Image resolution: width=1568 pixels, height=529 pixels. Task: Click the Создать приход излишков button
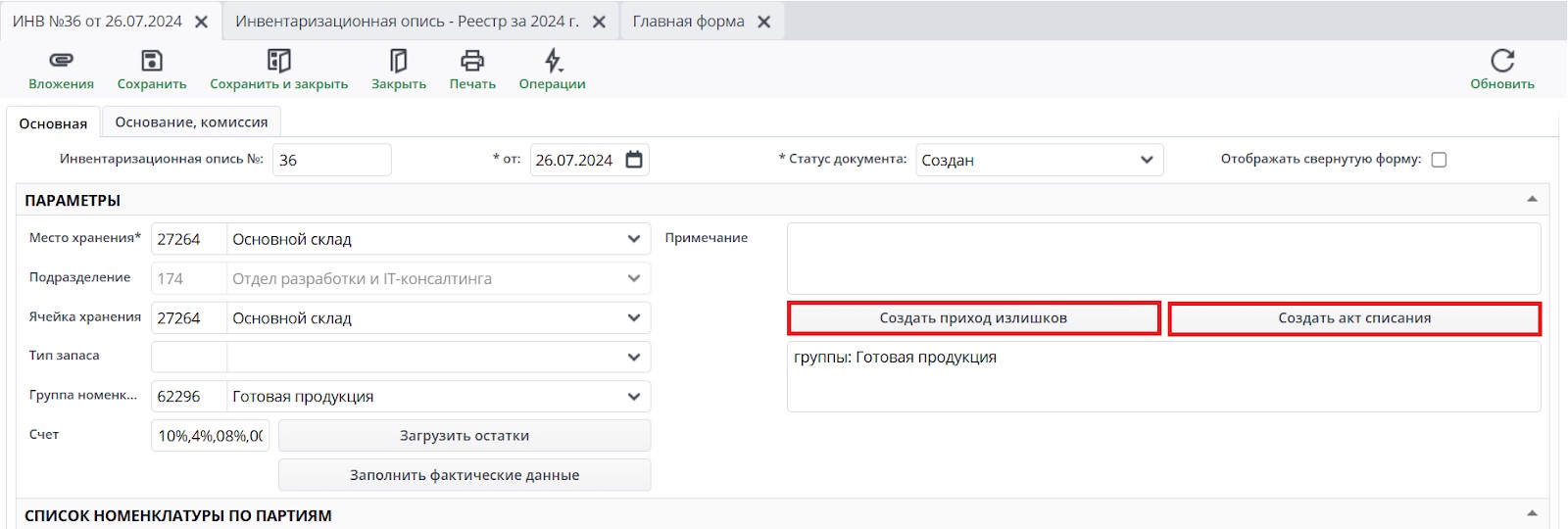coord(973,318)
